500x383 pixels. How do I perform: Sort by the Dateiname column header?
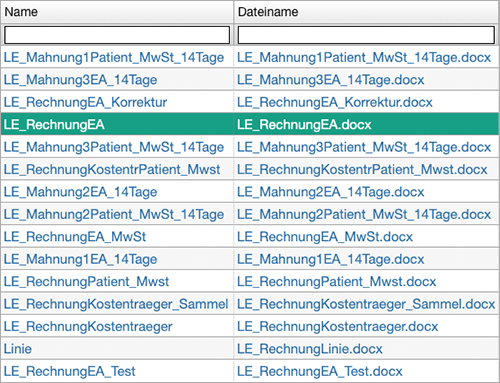tap(268, 12)
